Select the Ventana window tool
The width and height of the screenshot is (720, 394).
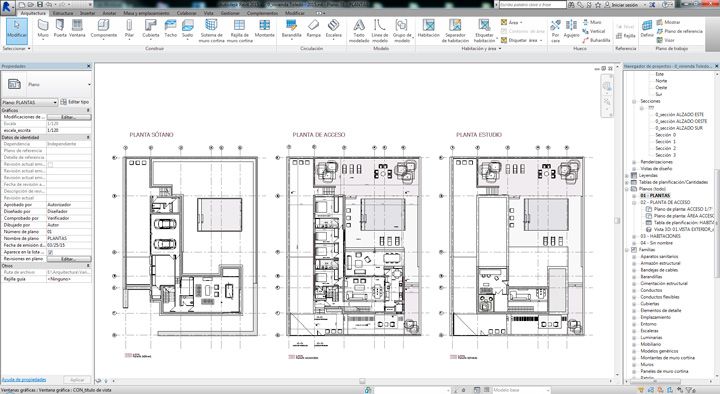[77, 28]
